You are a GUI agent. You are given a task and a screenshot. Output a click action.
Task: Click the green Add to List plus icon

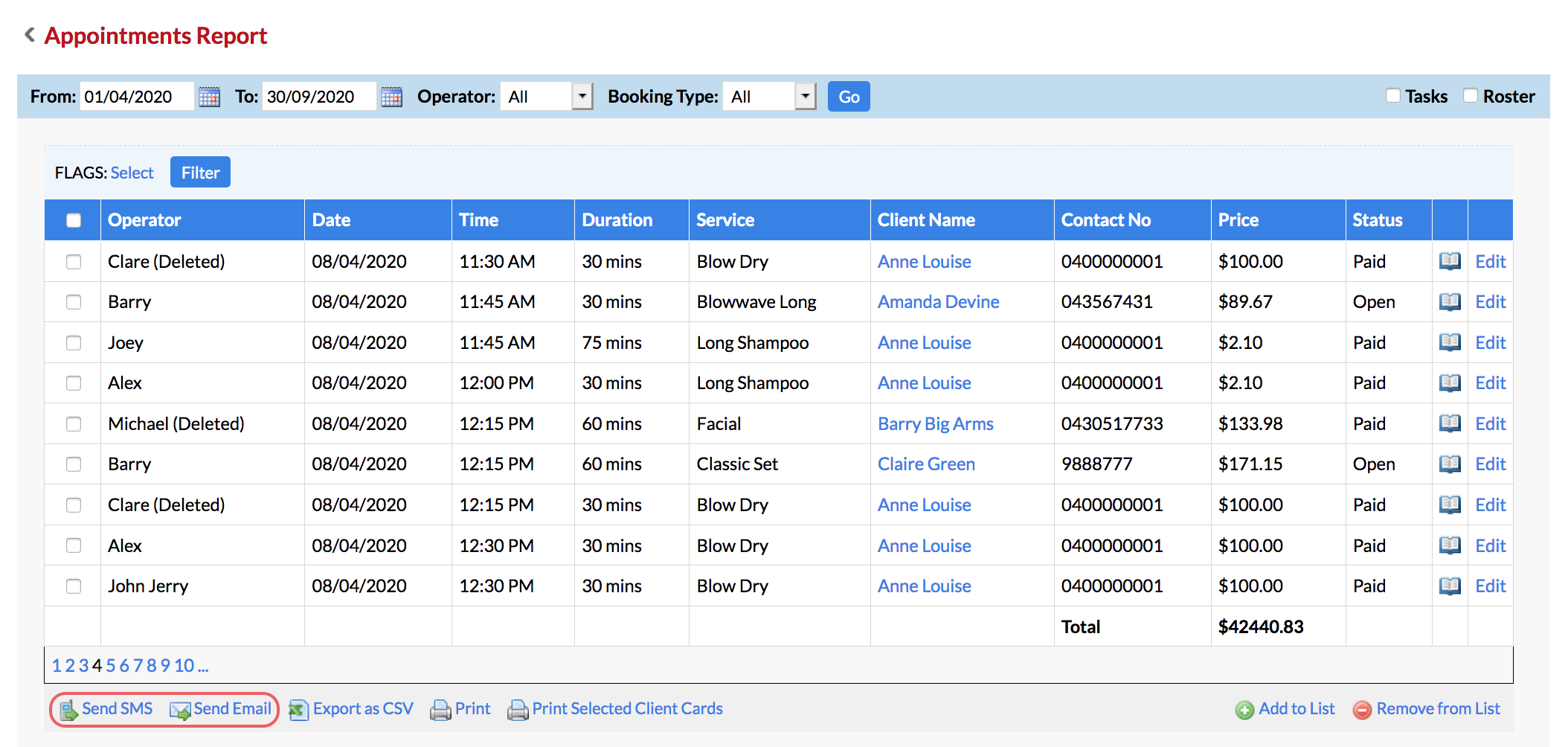coord(1246,708)
